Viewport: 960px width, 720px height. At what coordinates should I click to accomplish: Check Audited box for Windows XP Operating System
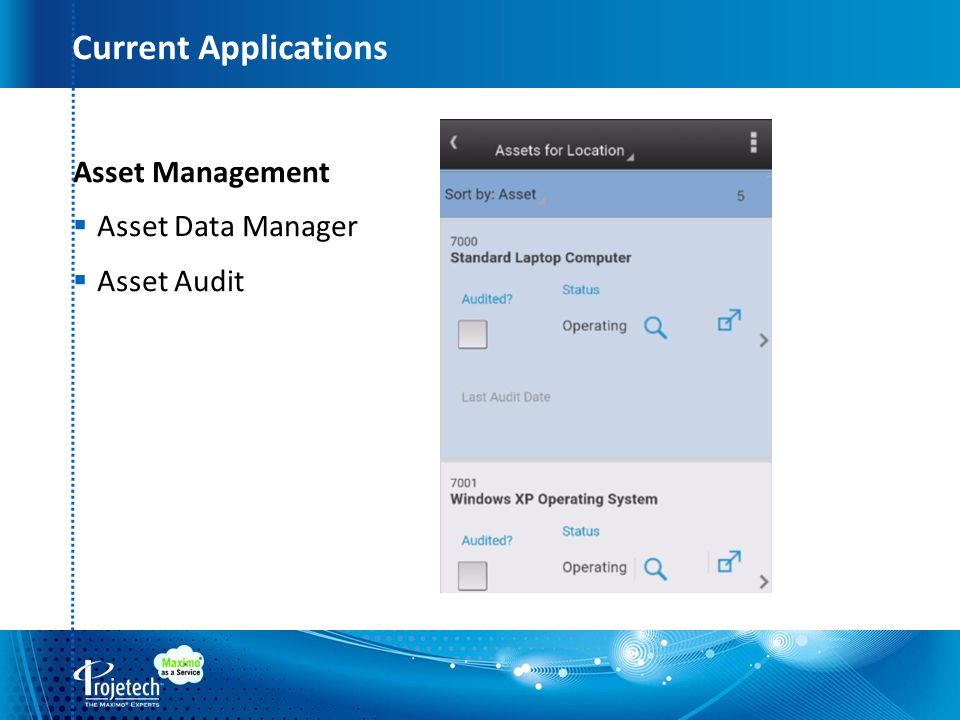point(473,576)
